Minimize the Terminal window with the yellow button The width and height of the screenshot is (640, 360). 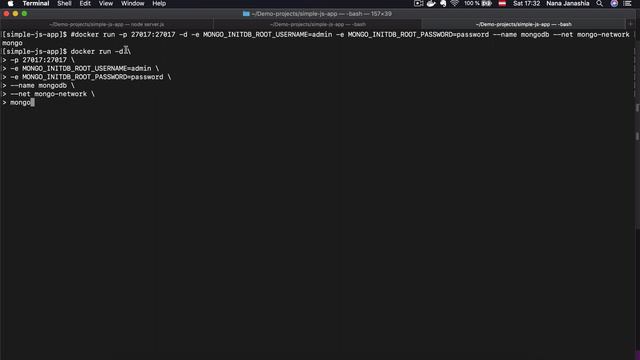(15, 14)
